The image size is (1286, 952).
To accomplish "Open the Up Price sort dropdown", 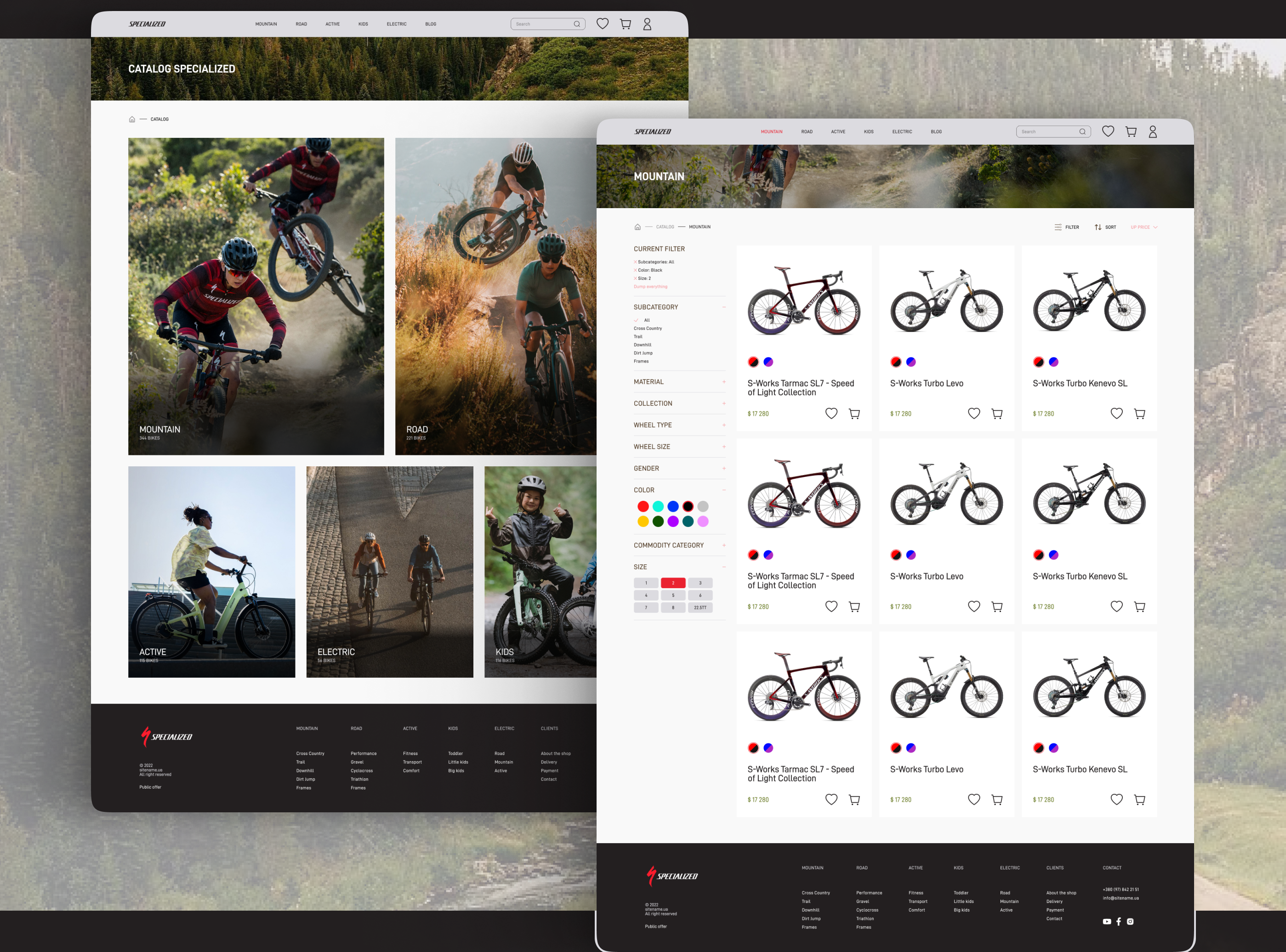I will tap(1144, 227).
